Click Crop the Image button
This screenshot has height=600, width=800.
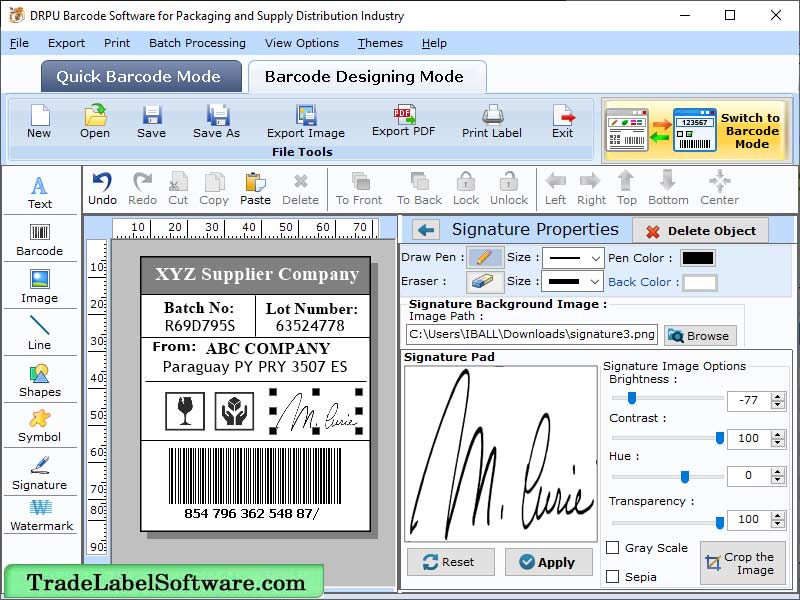point(742,563)
